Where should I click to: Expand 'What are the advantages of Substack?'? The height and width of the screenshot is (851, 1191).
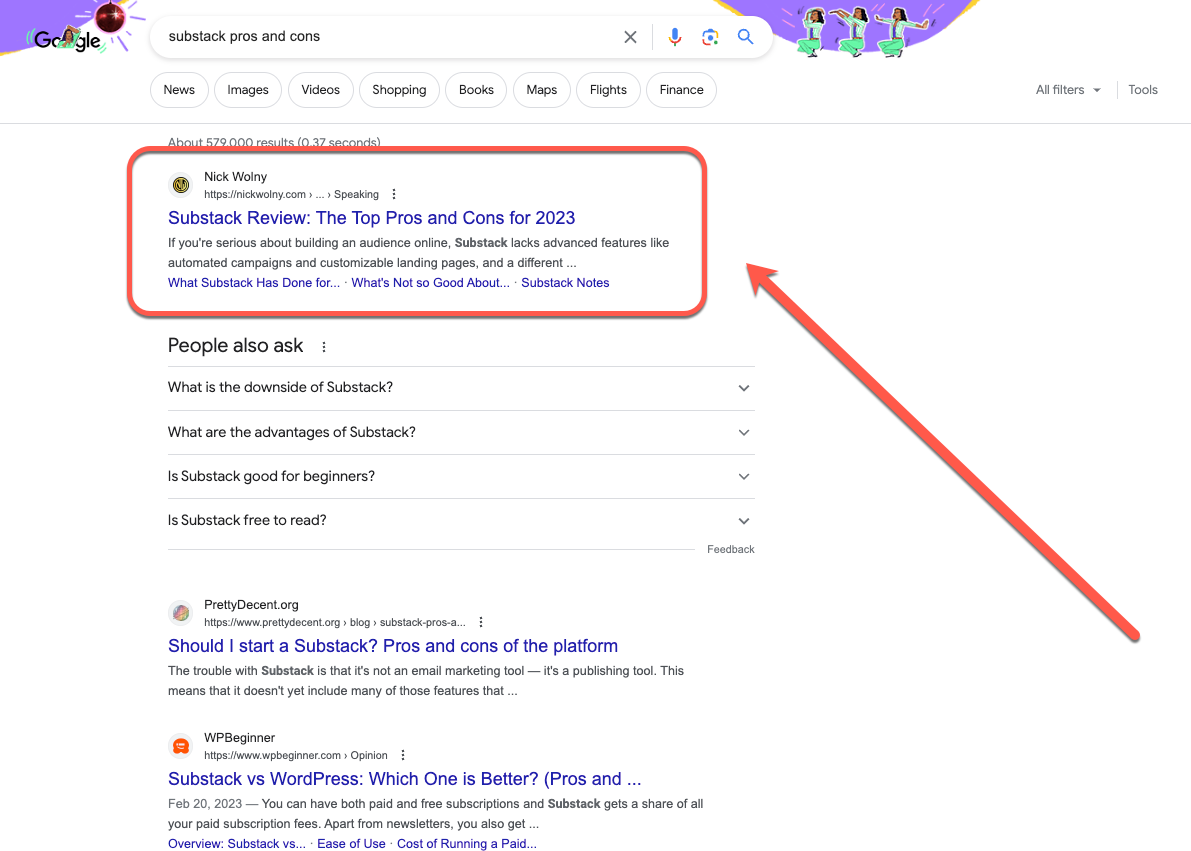(461, 432)
